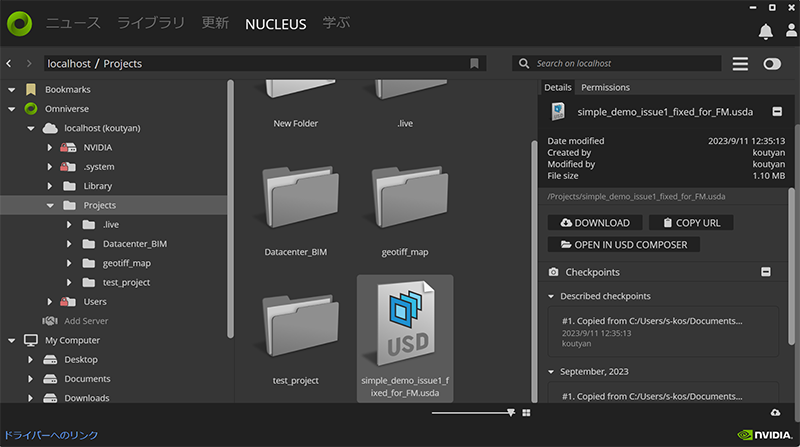Go back with the left arrow
Screen dimensions: 800x447
point(9,63)
